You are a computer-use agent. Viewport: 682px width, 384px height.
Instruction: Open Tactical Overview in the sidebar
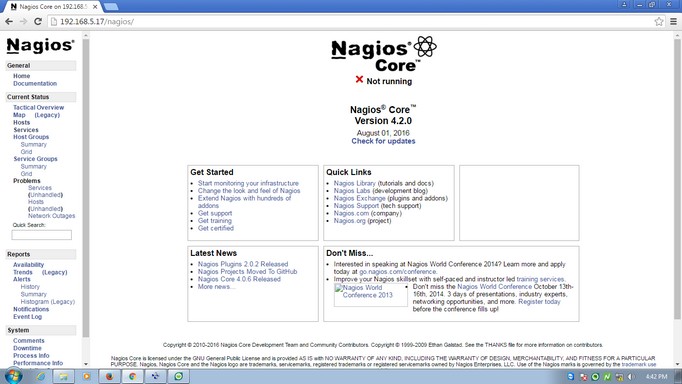coord(38,107)
